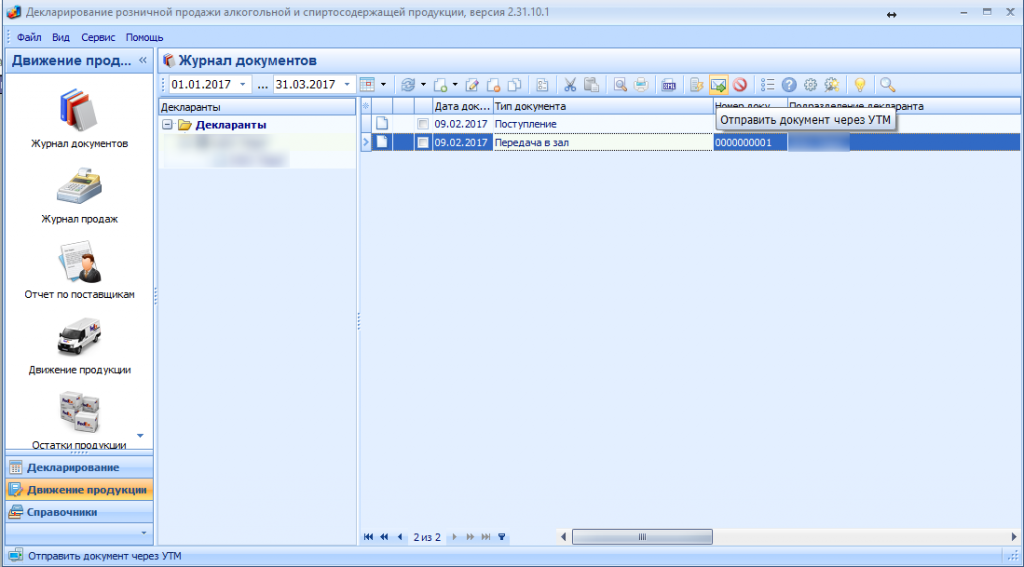Click the scissors cut icon in toolbar
The width and height of the screenshot is (1024, 567).
(570, 85)
